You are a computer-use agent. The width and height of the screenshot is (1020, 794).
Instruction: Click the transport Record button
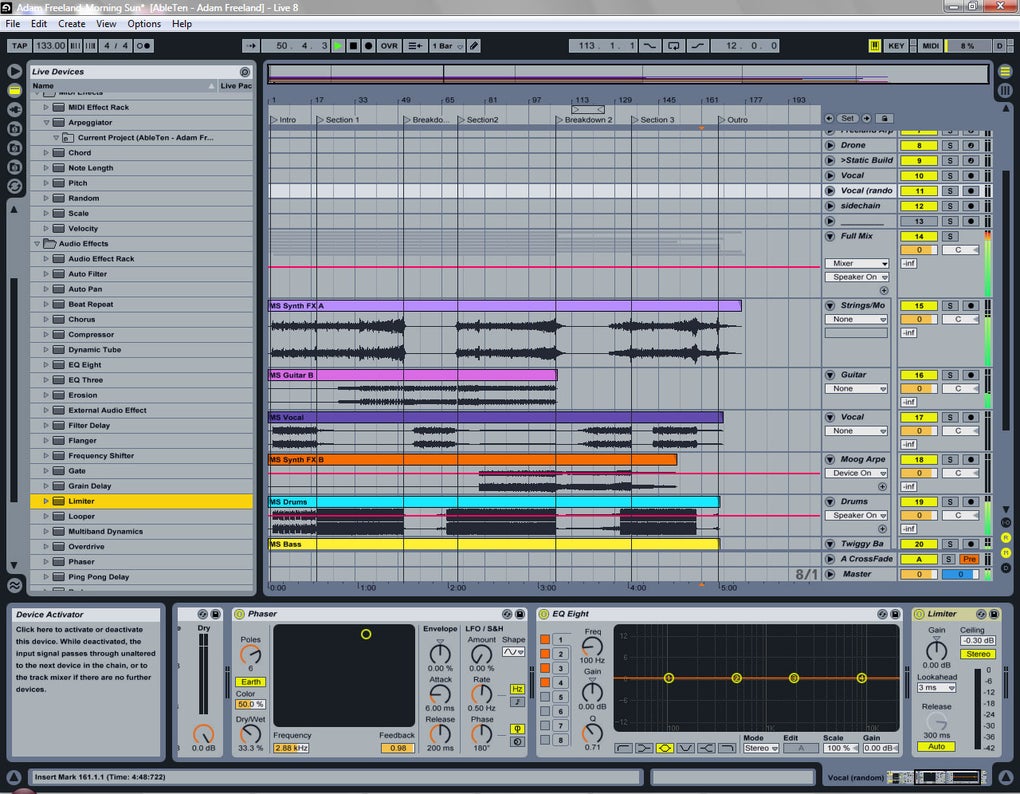coord(368,46)
